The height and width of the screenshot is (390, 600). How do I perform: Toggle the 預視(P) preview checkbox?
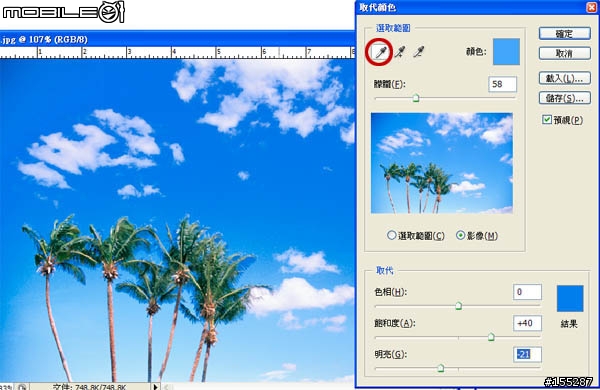pyautogui.click(x=547, y=120)
